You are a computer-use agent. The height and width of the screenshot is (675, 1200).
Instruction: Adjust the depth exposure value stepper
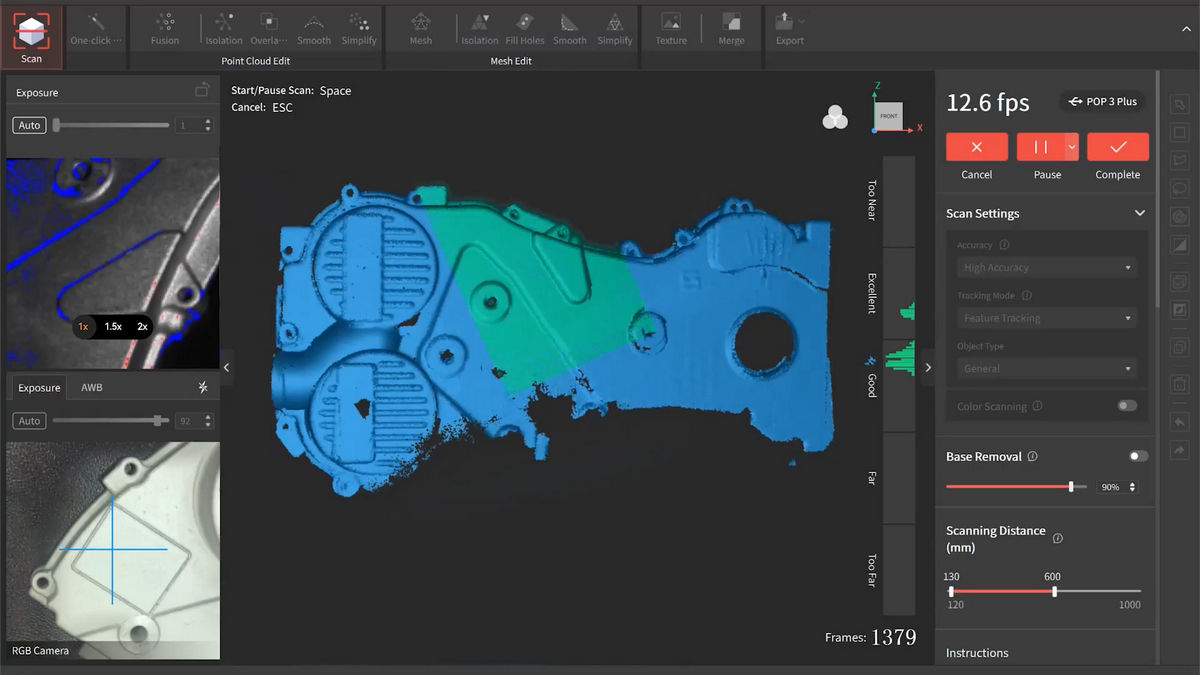point(208,125)
